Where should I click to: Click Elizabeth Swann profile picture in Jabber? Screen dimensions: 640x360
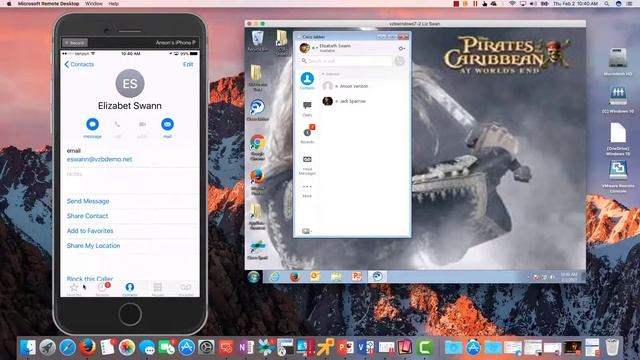[304, 48]
